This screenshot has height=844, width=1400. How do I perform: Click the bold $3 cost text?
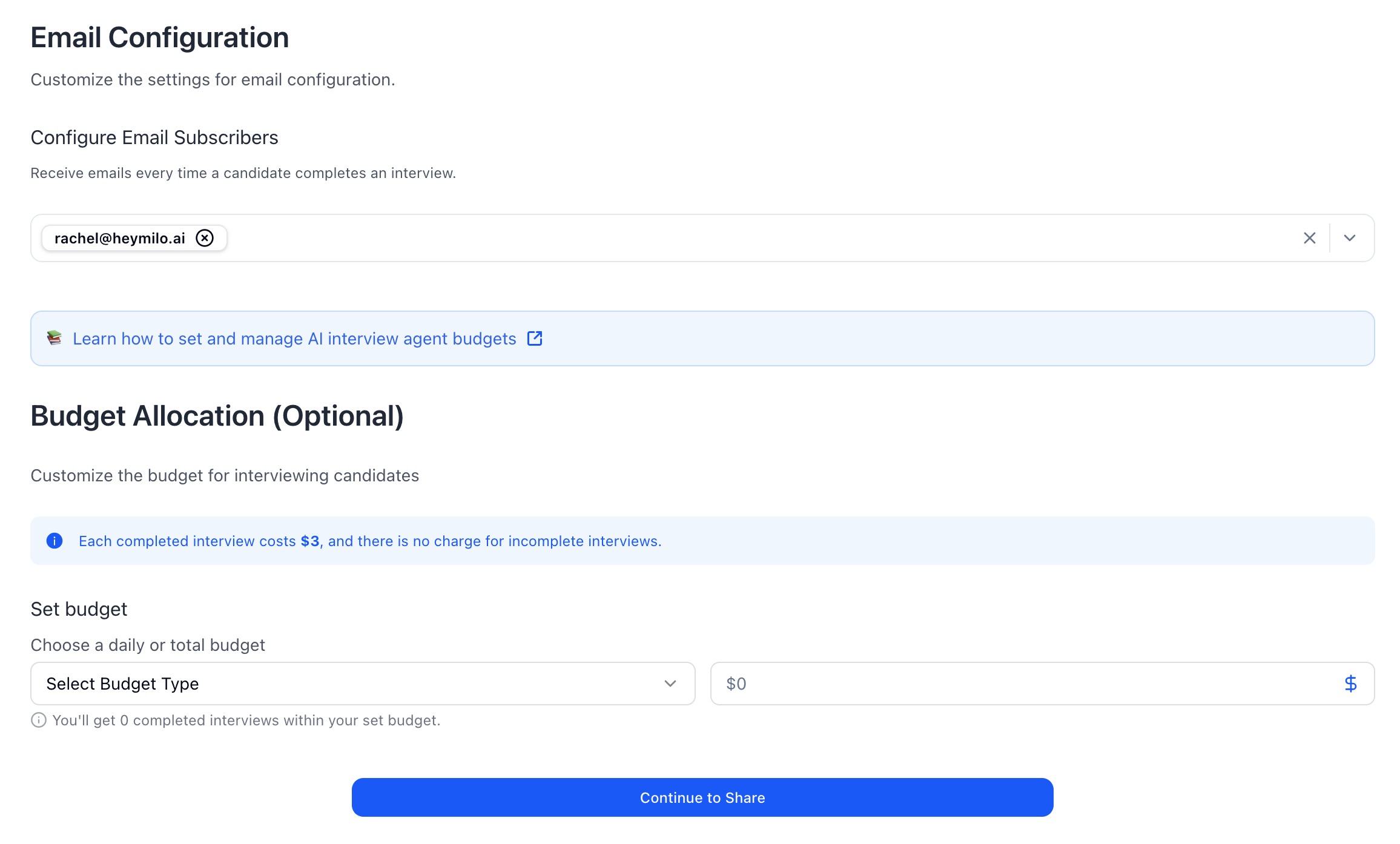310,541
